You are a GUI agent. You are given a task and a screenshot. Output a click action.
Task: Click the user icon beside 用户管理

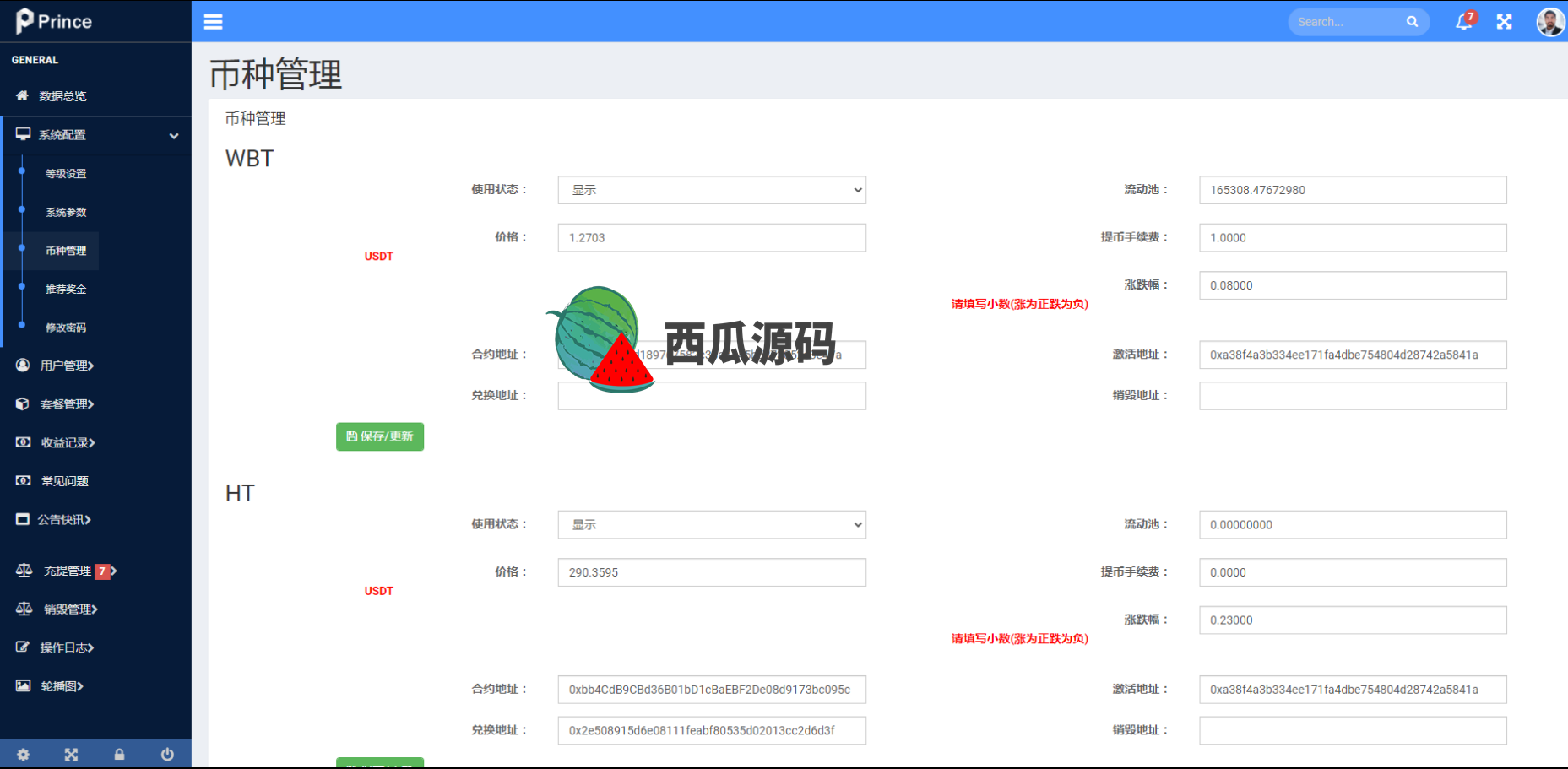coord(23,366)
